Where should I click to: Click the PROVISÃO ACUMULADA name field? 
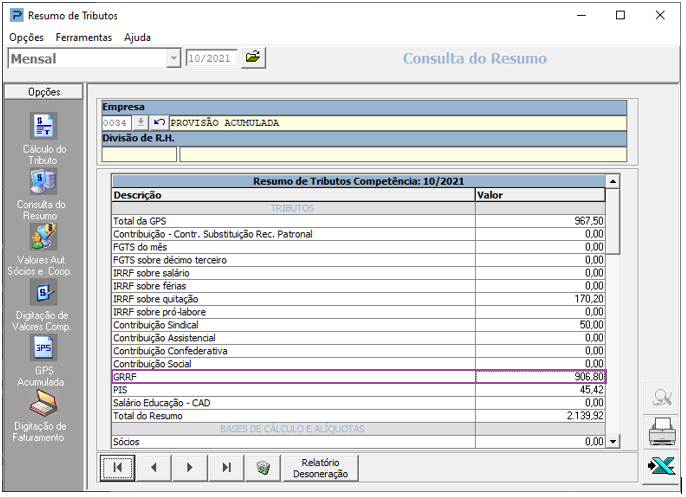[x=398, y=123]
